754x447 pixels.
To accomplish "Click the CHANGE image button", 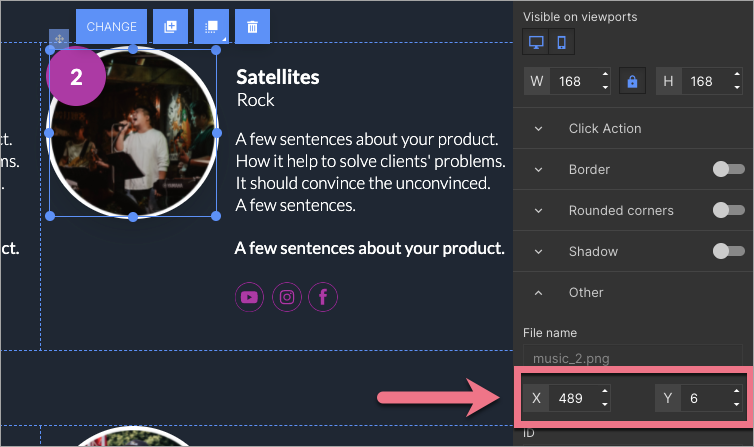I will tap(111, 27).
